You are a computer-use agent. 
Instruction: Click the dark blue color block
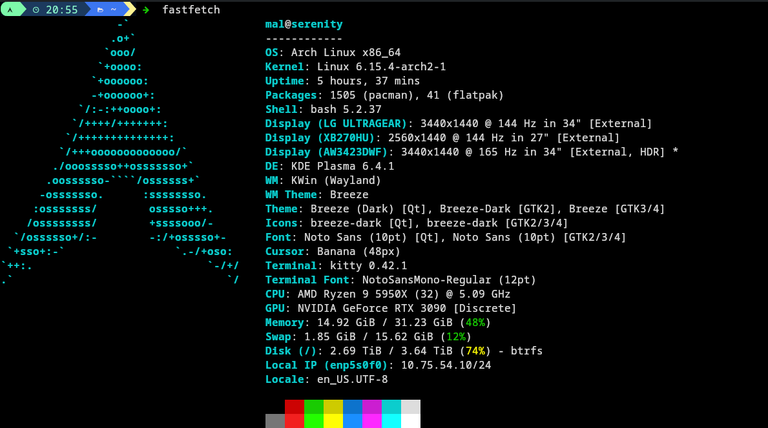click(353, 407)
